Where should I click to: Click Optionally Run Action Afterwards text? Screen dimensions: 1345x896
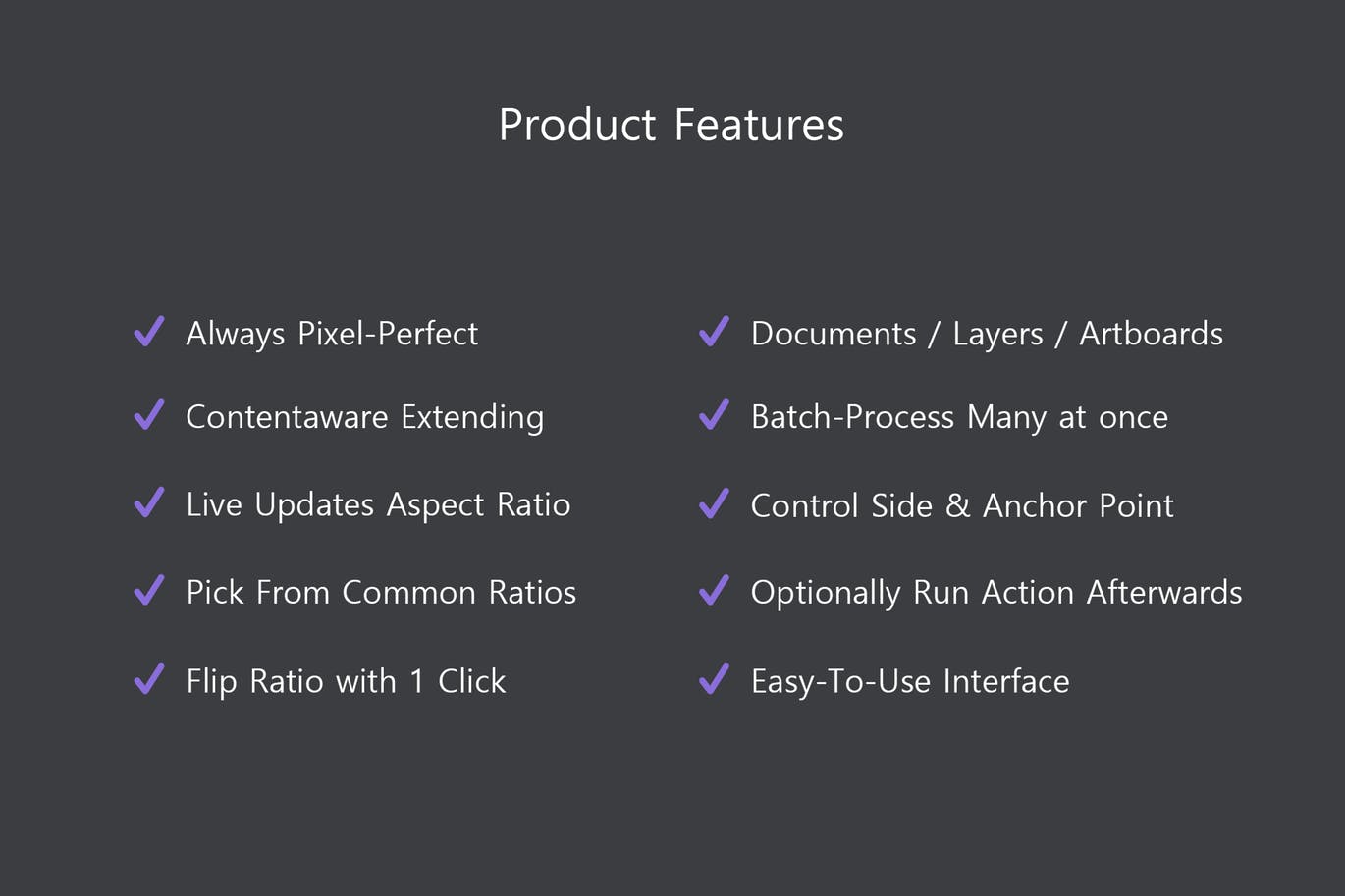(x=996, y=593)
